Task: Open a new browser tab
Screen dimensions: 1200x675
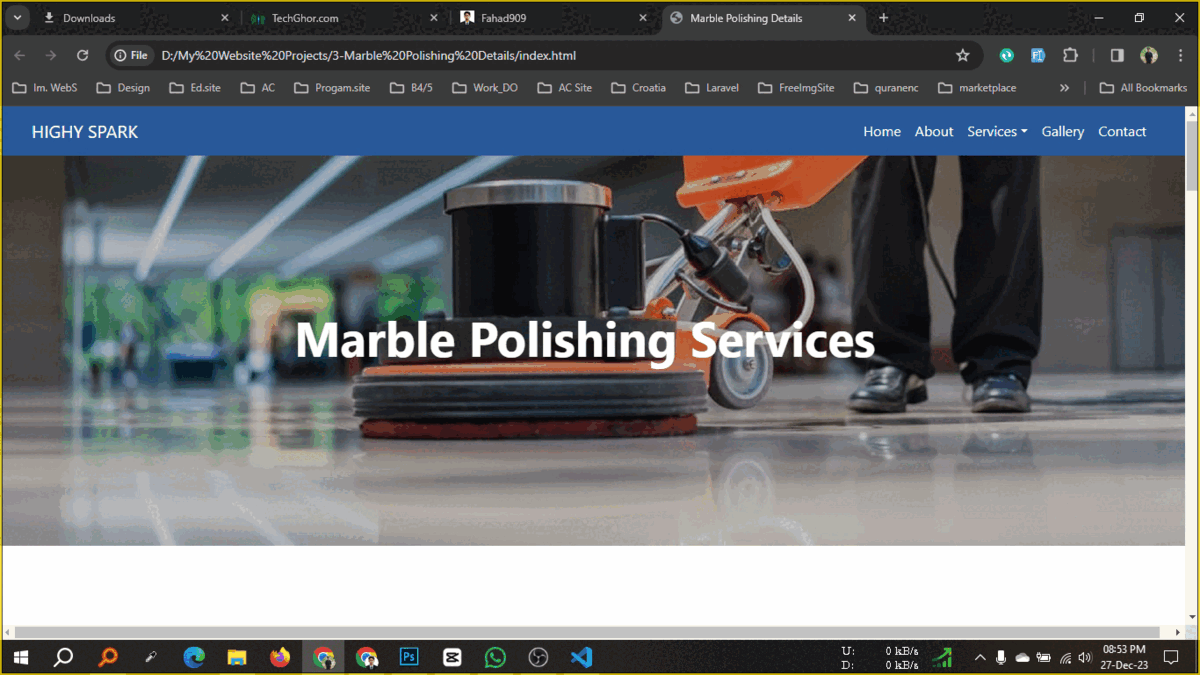Action: click(883, 18)
